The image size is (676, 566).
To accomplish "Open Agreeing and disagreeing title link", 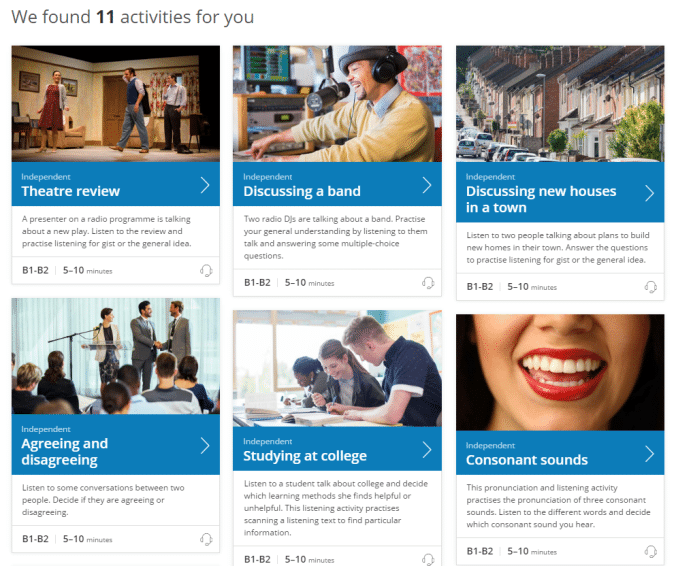I will tap(65, 452).
